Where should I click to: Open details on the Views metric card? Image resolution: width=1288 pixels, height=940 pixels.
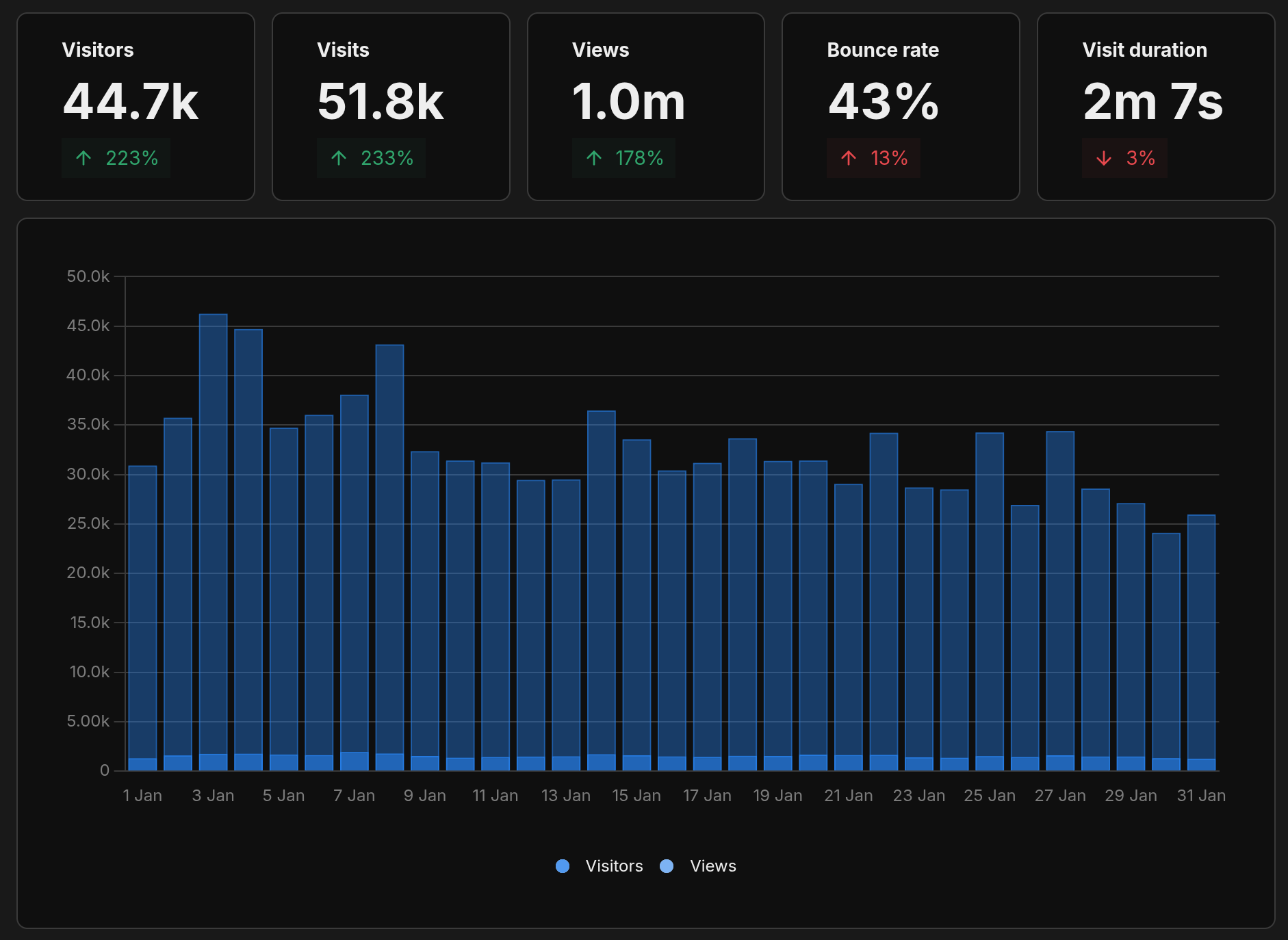click(x=645, y=106)
